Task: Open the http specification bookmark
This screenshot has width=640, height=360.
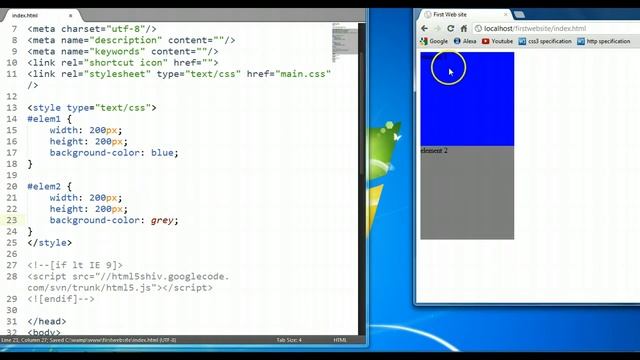Action: [x=604, y=41]
